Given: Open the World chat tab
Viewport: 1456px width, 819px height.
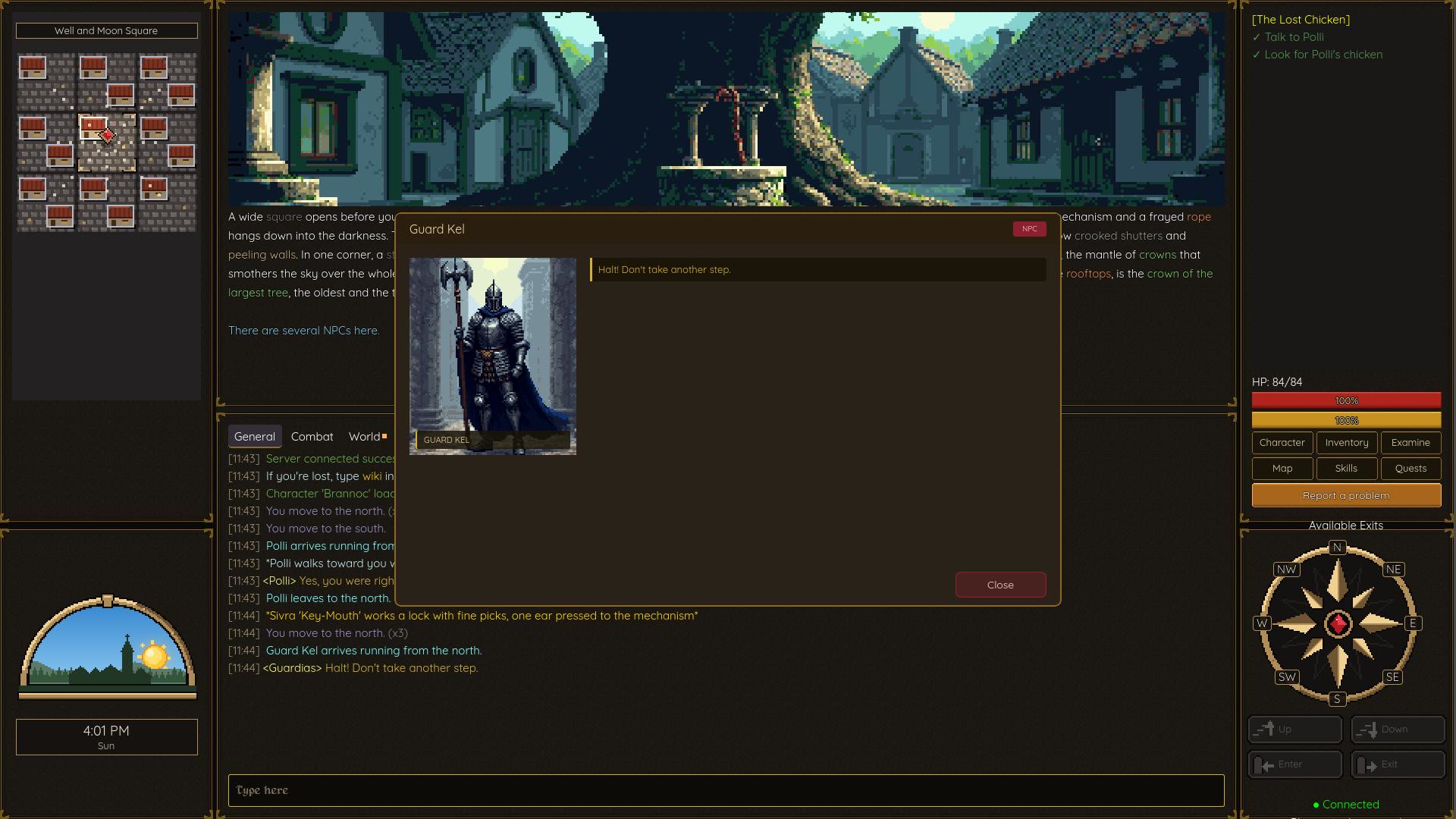Looking at the screenshot, I should [367, 437].
